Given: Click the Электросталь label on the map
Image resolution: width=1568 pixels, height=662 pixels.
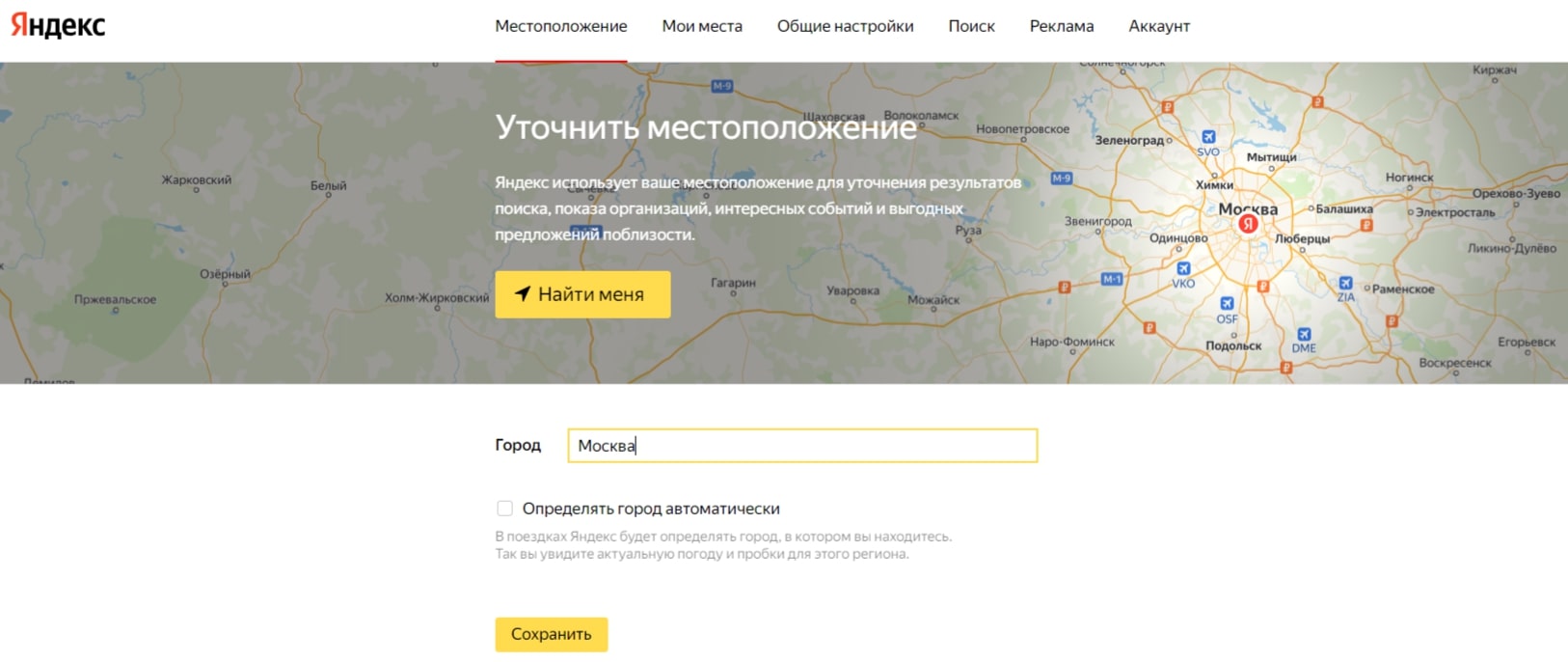Looking at the screenshot, I should click(x=1455, y=212).
